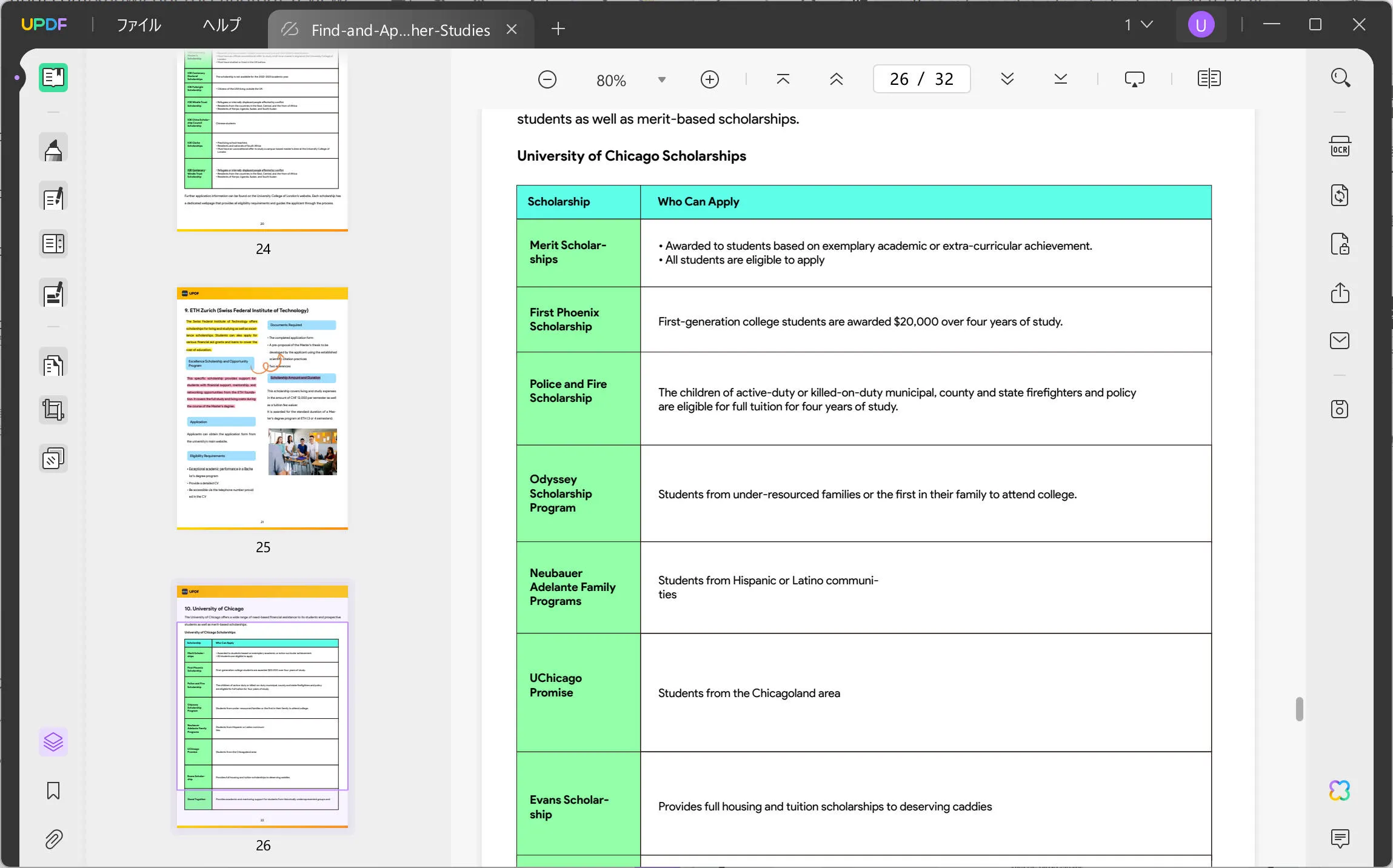This screenshot has width=1393, height=868.
Task: Select page 24 thumbnail
Action: pyautogui.click(x=262, y=140)
